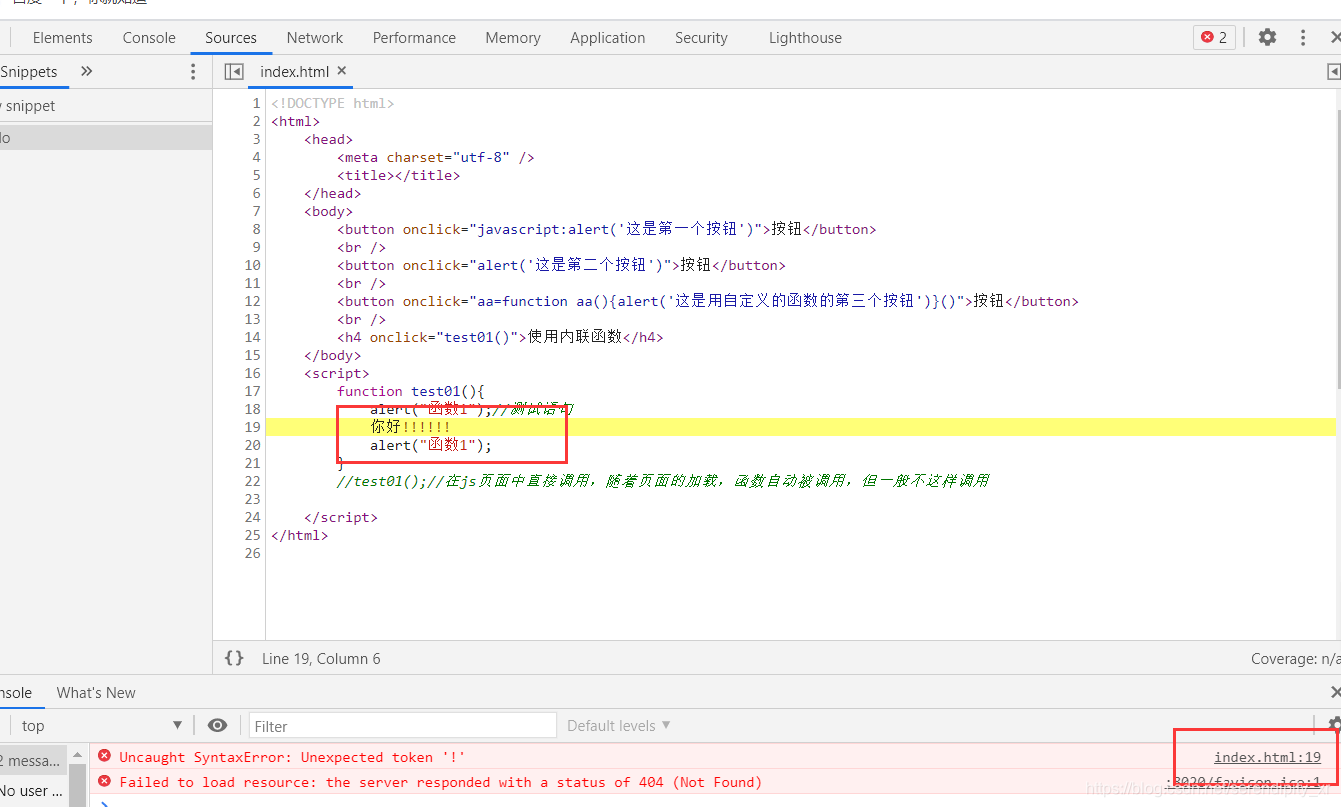
Task: Click the Coverage status text
Action: (x=1295, y=659)
